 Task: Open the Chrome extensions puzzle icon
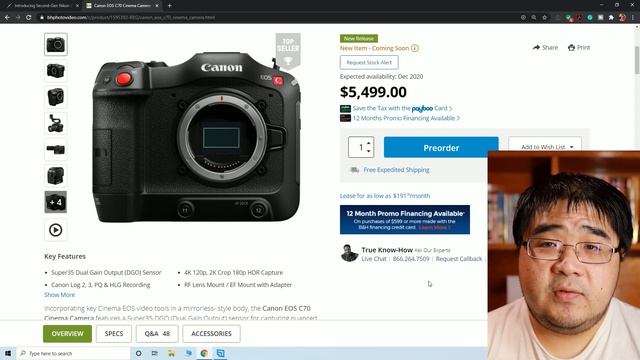(x=611, y=18)
